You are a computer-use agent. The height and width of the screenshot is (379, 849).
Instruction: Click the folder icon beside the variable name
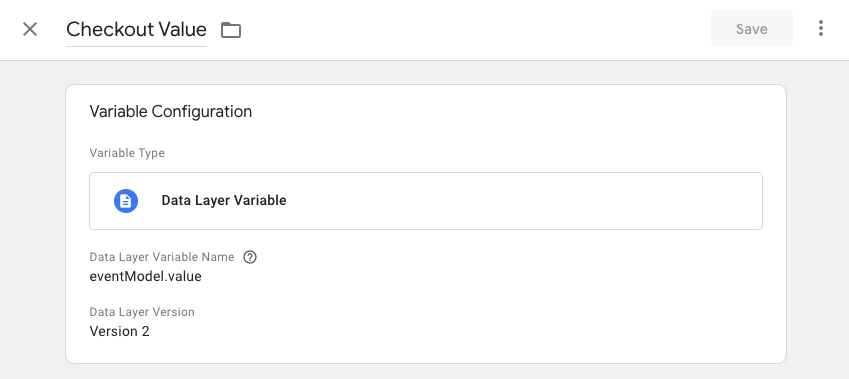(231, 30)
